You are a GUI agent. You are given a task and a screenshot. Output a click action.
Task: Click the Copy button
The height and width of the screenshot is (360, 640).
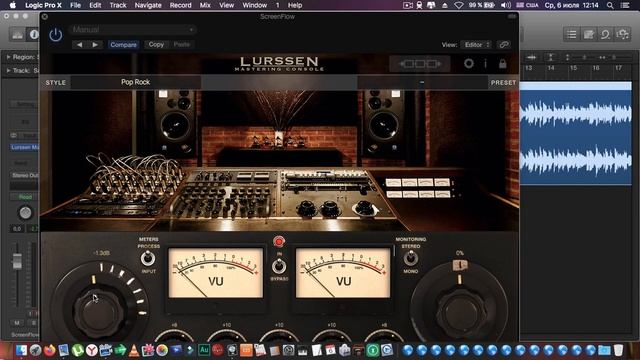(156, 44)
